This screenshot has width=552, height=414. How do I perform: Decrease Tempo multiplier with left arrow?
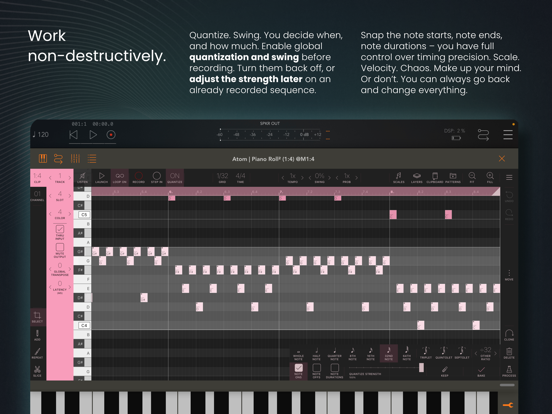click(283, 178)
